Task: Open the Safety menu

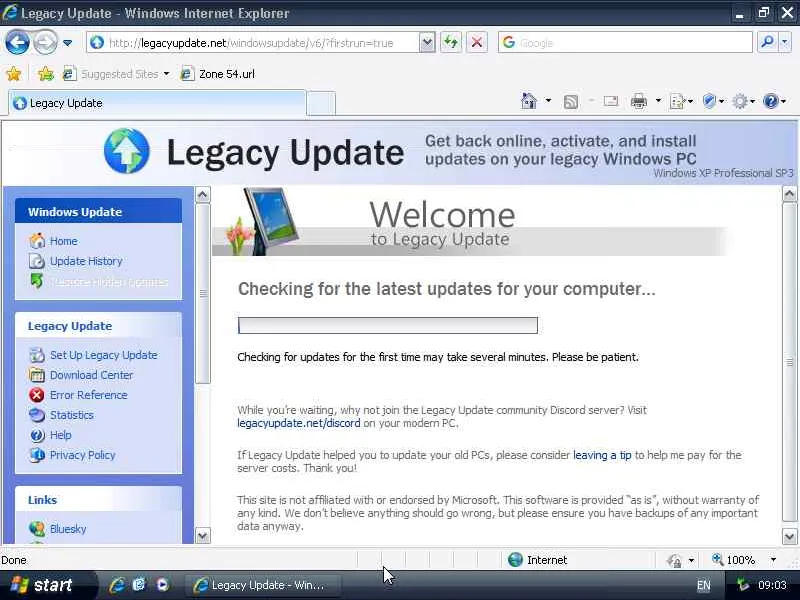Action: [713, 101]
